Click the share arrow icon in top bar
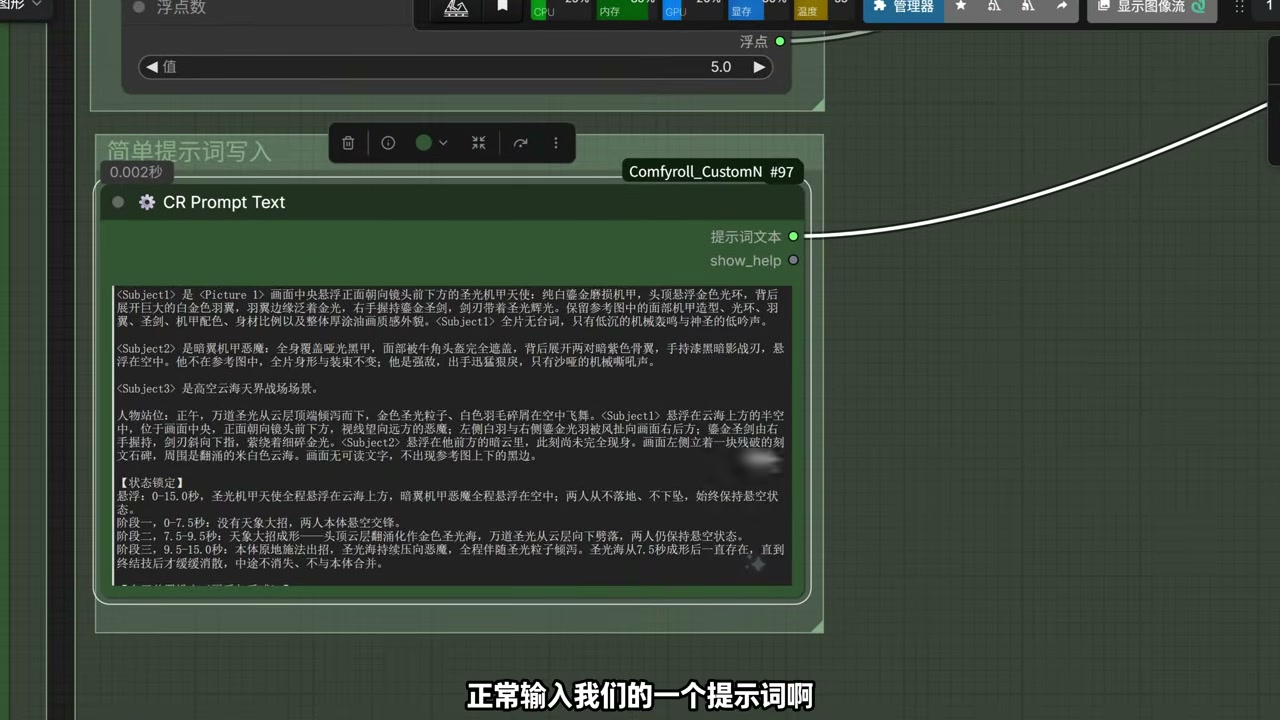 tap(1061, 7)
